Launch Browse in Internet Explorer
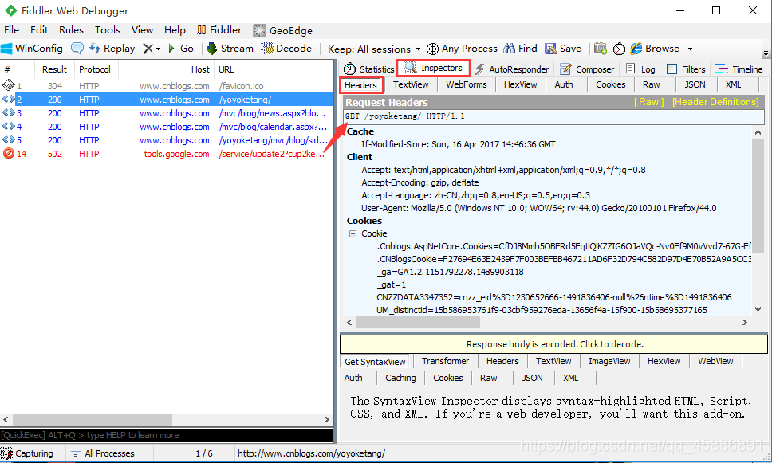This screenshot has height=464, width=772. tap(655, 48)
